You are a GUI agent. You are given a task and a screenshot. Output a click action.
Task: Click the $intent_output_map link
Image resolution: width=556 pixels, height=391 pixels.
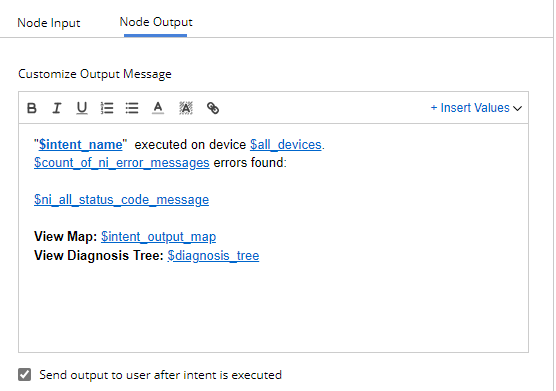coord(159,236)
